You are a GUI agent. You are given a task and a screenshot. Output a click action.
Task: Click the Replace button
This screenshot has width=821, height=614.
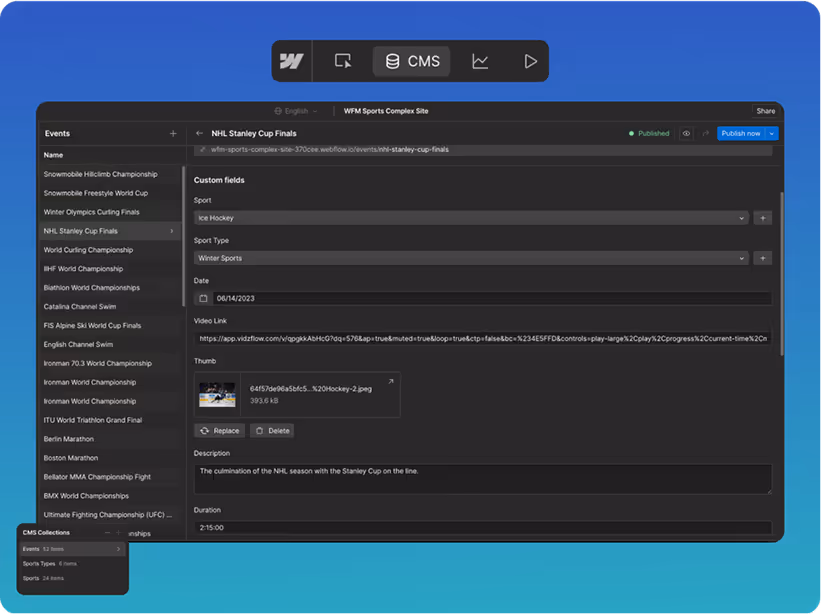(x=219, y=431)
